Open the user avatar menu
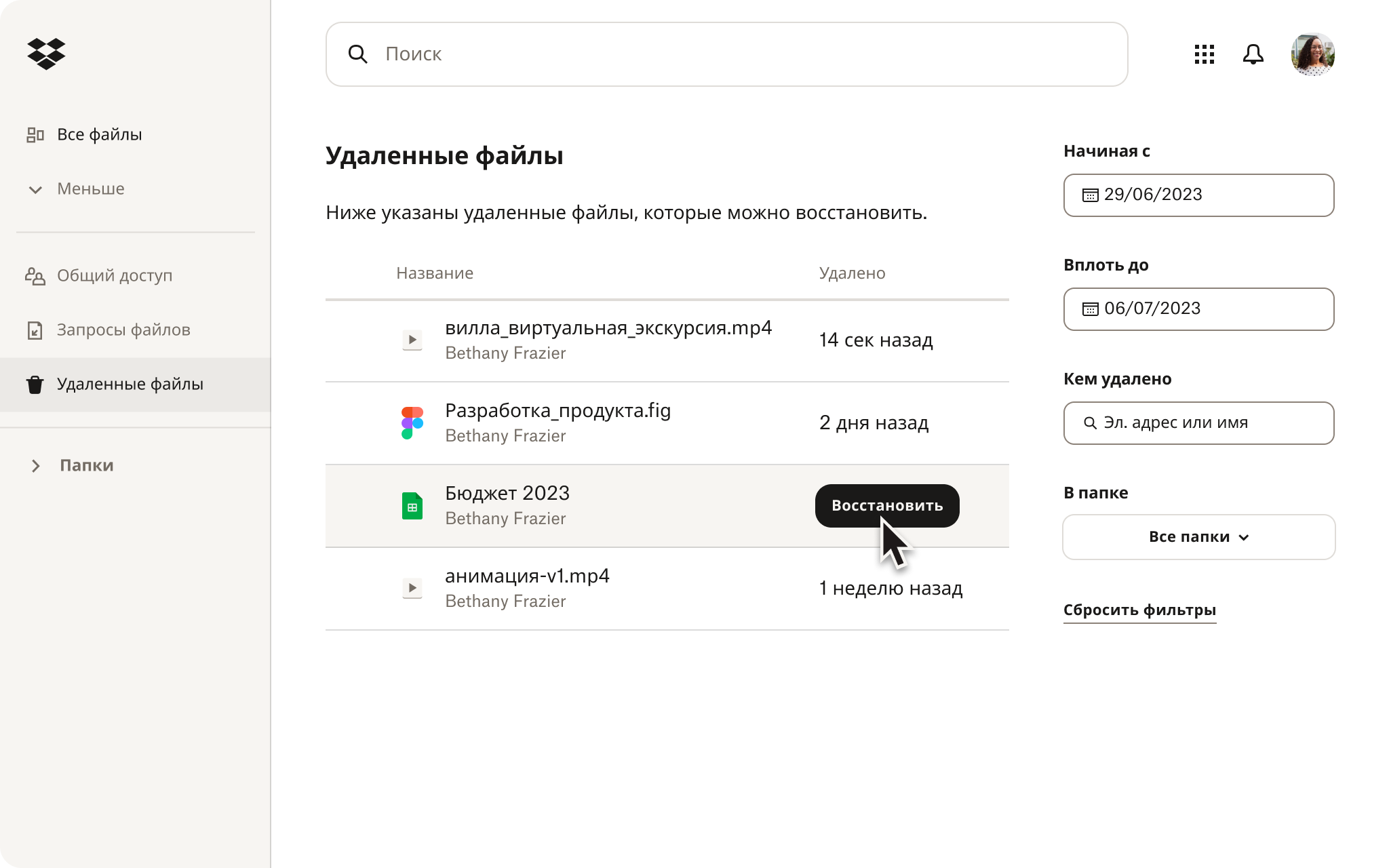 pyautogui.click(x=1312, y=54)
